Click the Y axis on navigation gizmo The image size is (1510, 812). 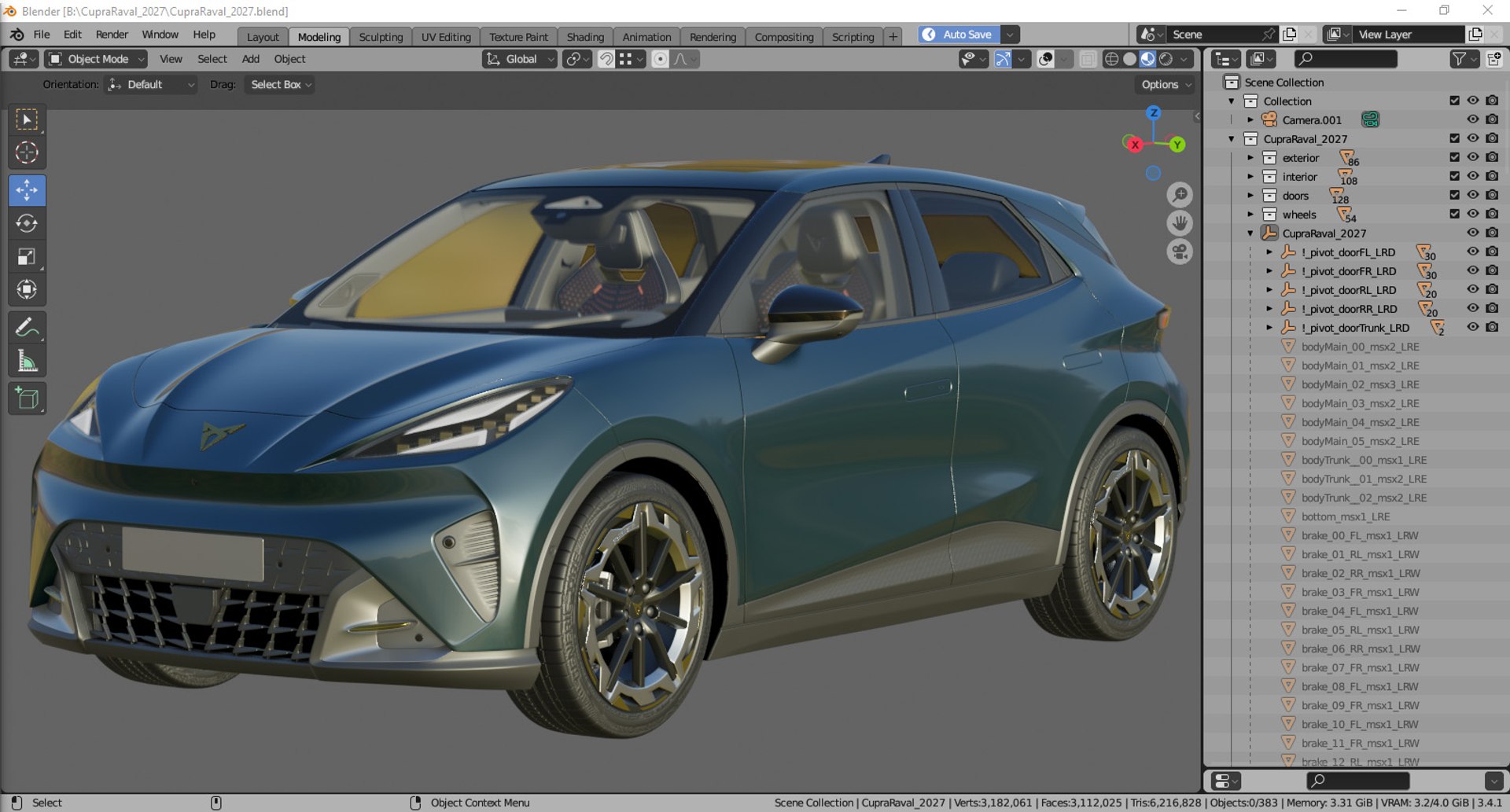(1177, 144)
